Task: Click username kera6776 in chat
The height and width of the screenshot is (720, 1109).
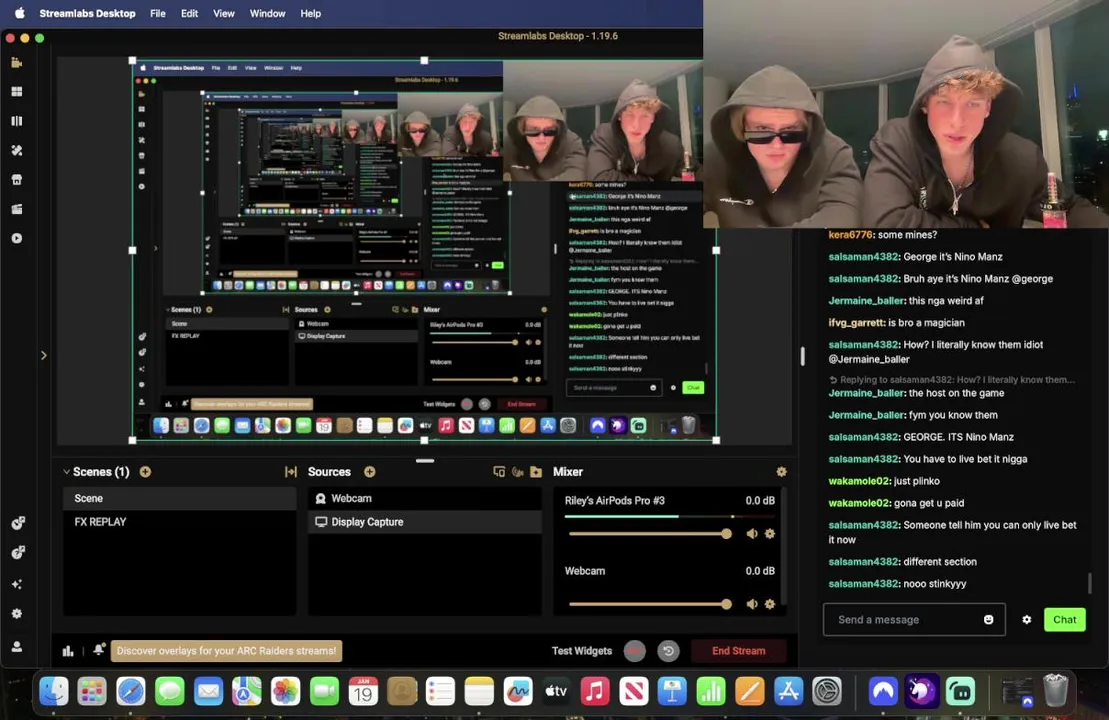Action: tap(850, 235)
